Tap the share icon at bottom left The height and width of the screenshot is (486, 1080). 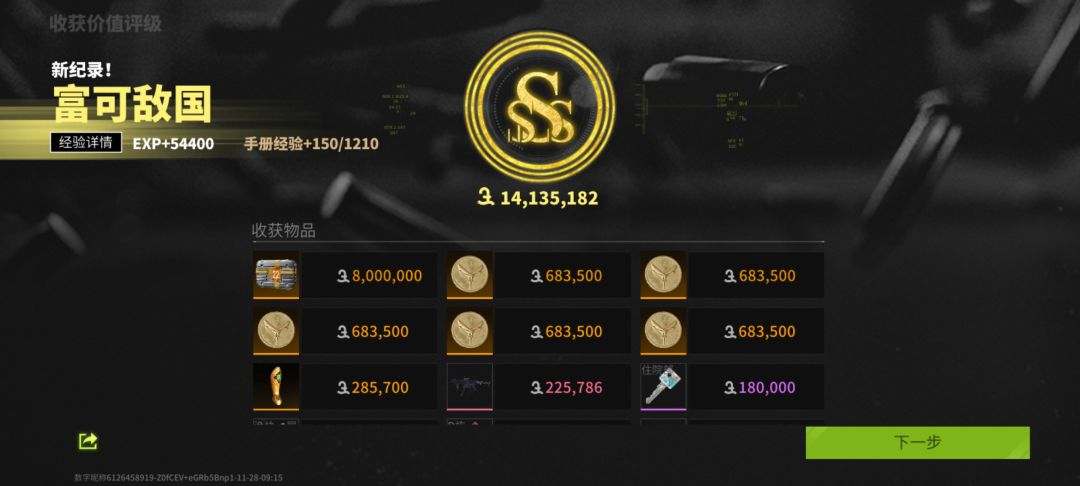tap(87, 441)
